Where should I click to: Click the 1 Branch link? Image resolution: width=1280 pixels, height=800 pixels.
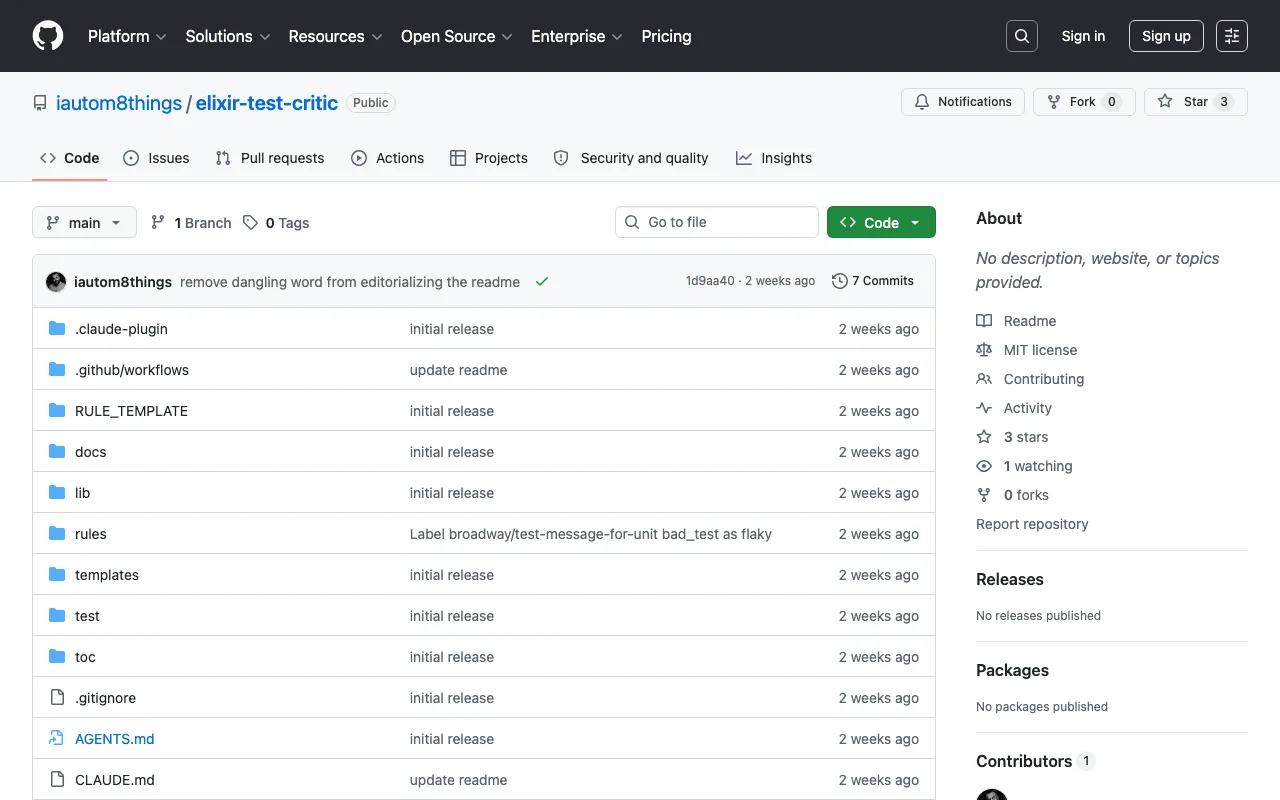click(191, 223)
